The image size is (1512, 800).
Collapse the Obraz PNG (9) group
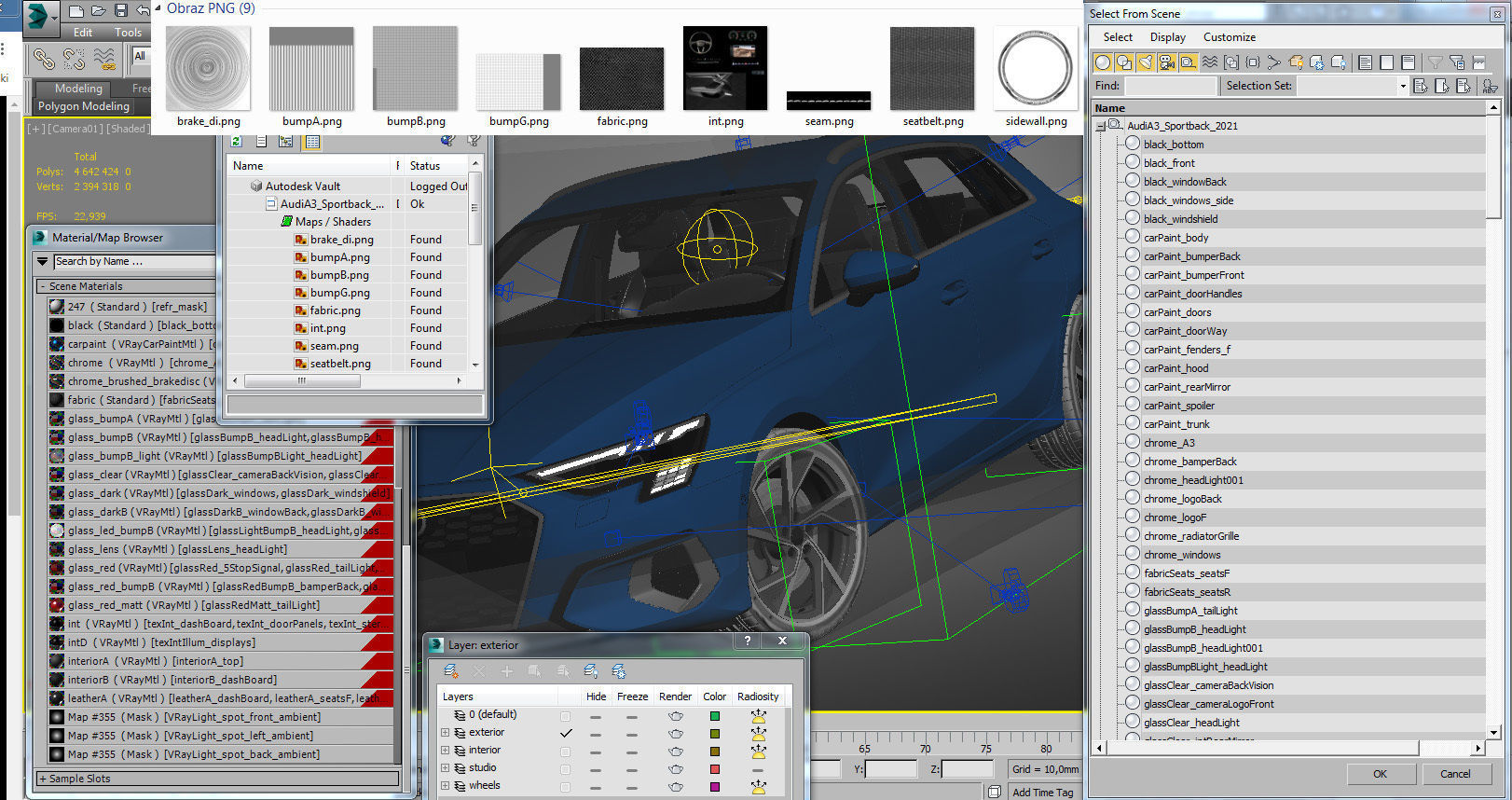click(158, 8)
